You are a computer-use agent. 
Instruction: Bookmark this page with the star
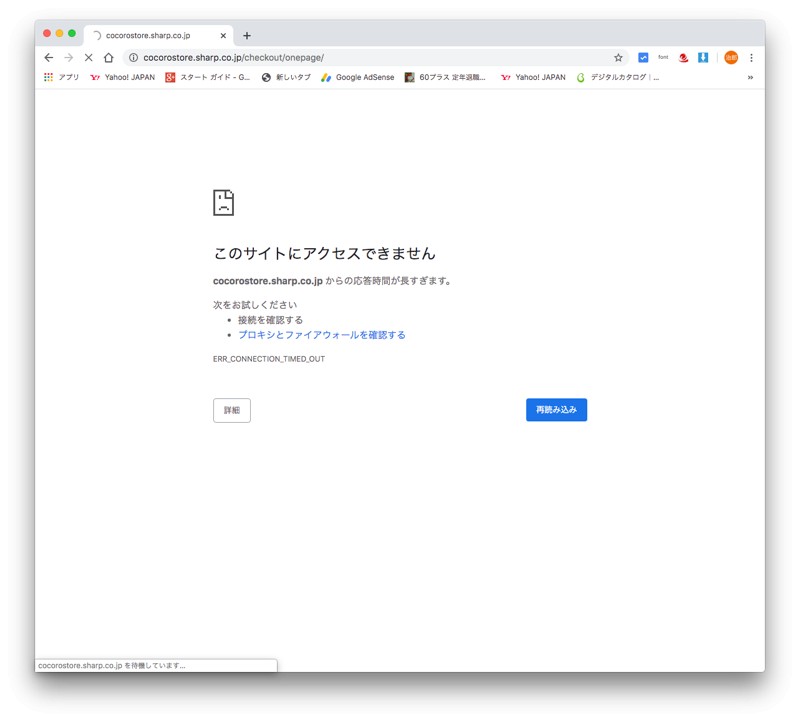coord(618,58)
